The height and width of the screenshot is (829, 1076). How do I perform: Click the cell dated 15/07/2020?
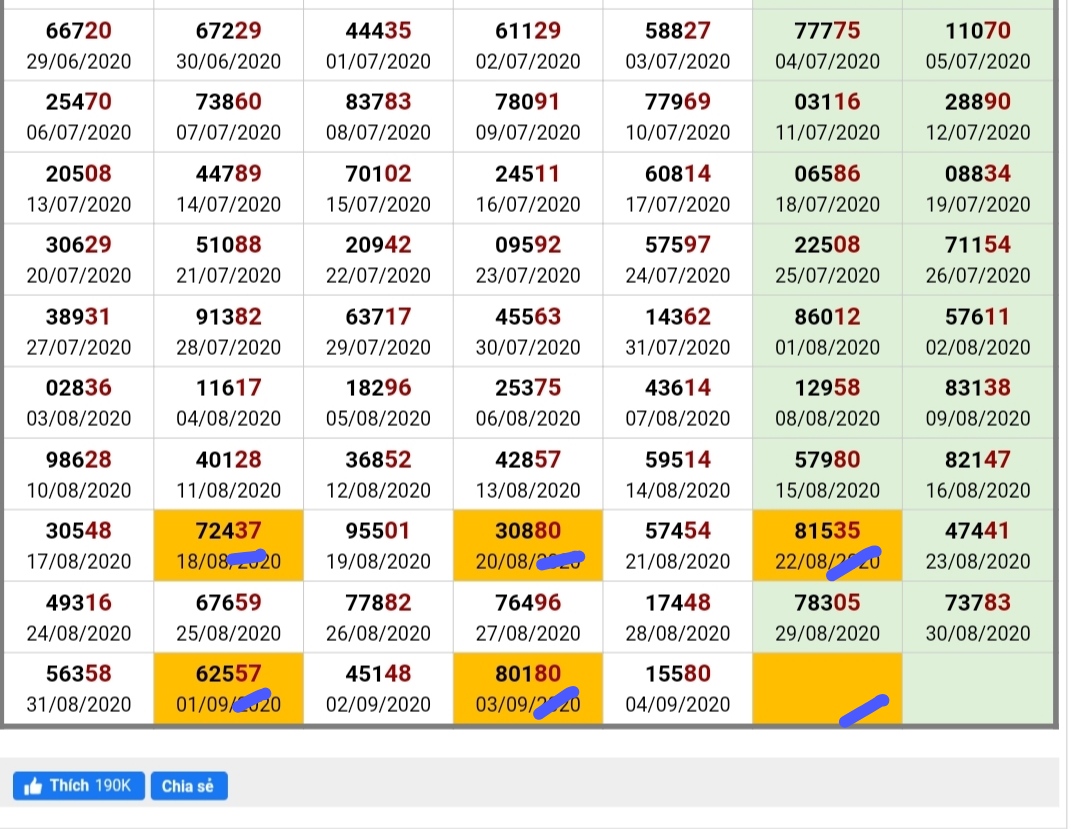378,188
